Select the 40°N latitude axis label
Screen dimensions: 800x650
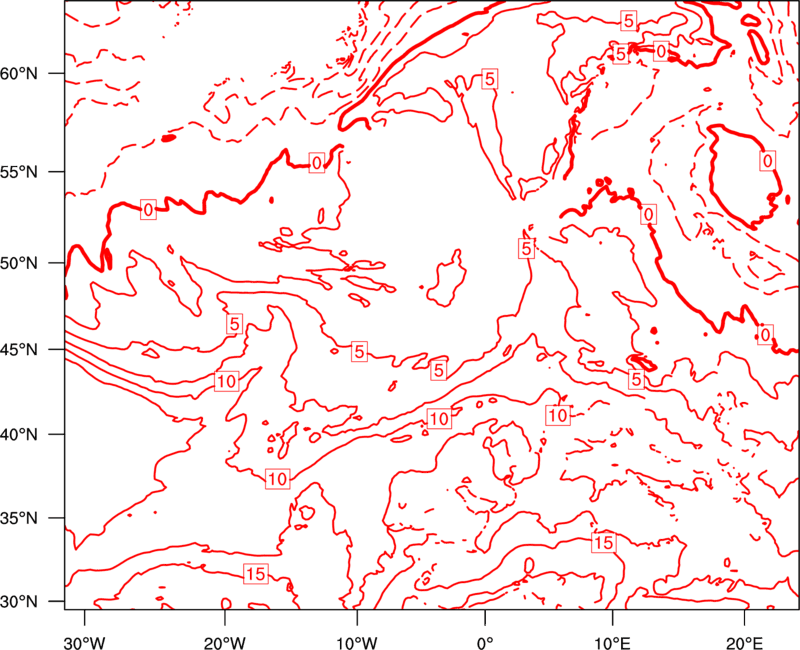[19, 435]
